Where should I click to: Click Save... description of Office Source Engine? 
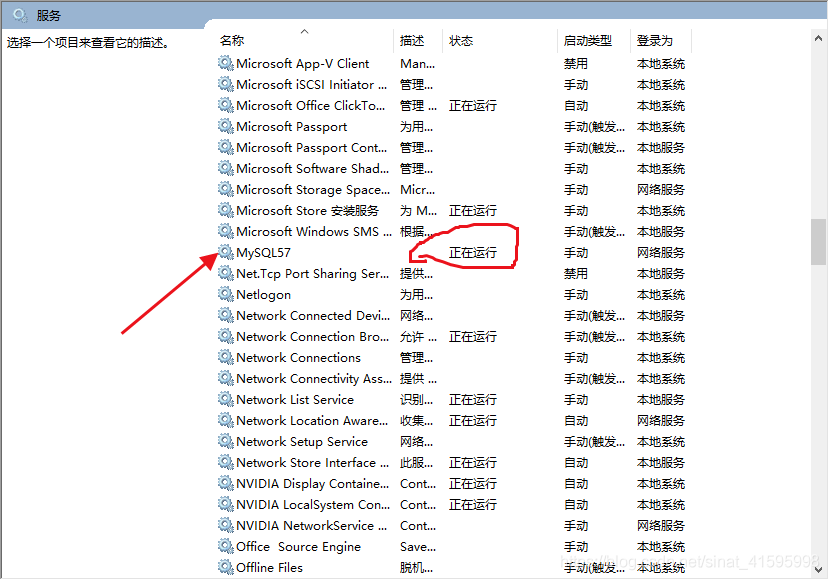[418, 547]
